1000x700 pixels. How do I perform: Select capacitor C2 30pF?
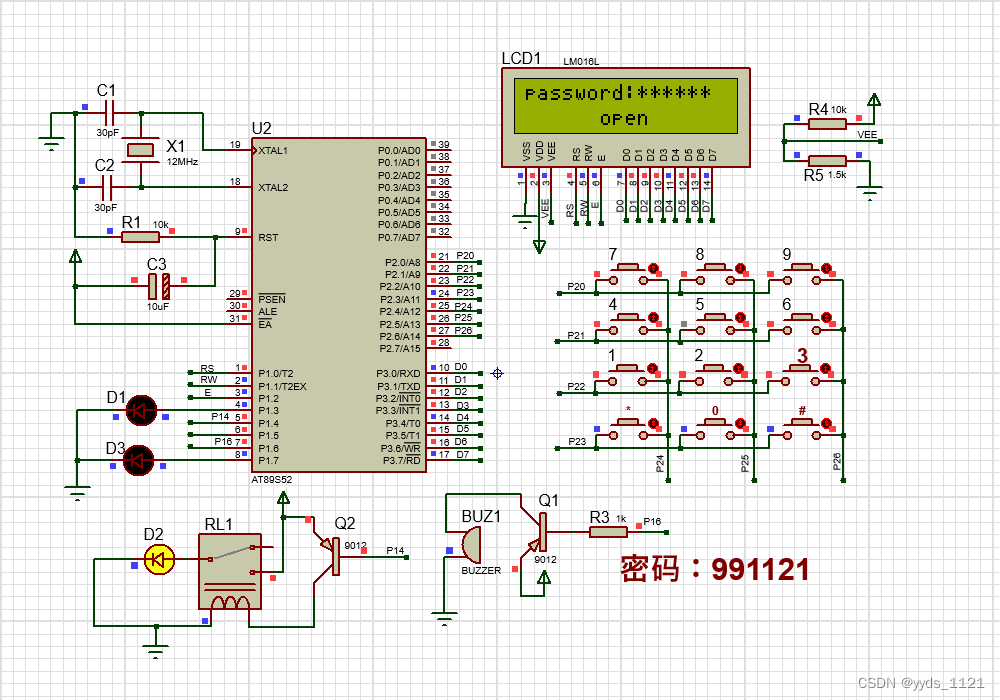pyautogui.click(x=107, y=187)
